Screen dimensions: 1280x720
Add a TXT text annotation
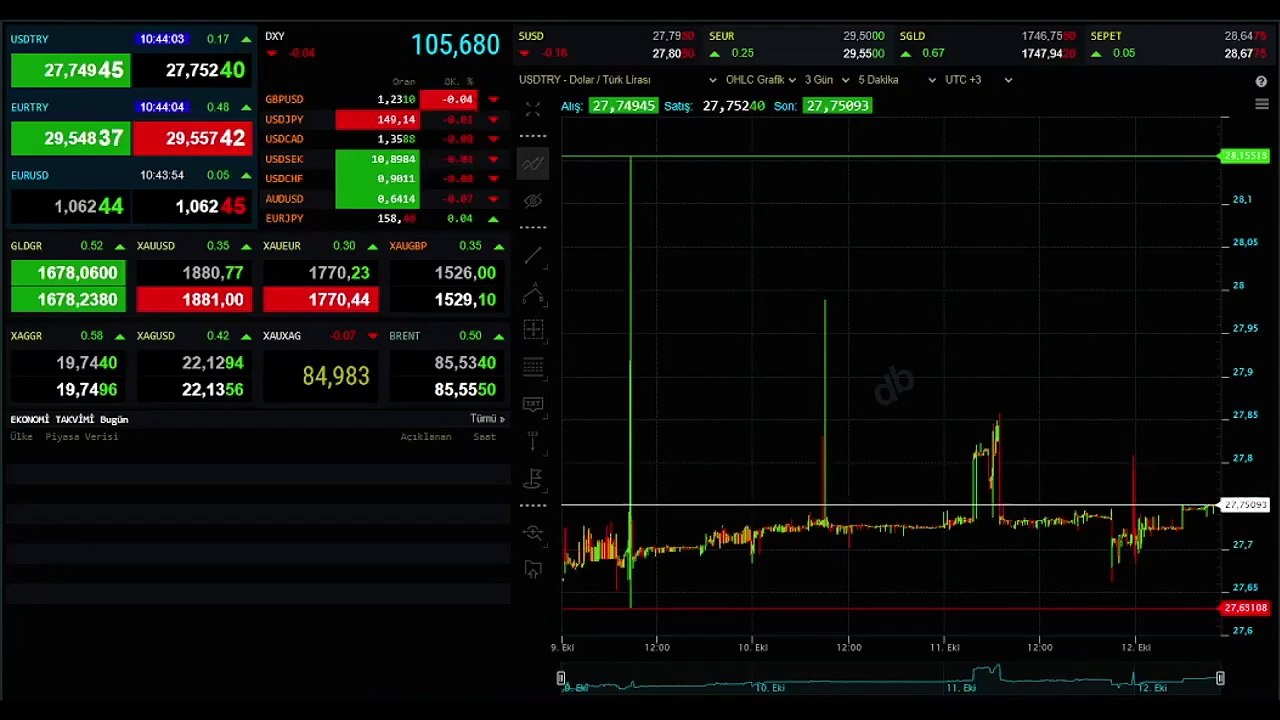coord(533,404)
